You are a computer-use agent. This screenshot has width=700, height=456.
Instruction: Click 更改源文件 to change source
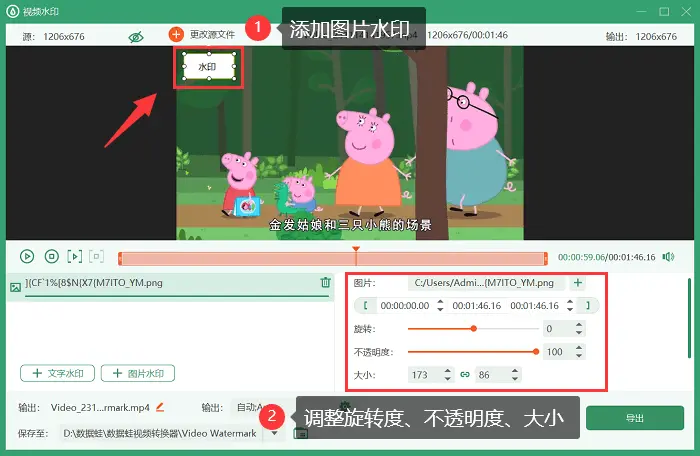pyautogui.click(x=212, y=35)
